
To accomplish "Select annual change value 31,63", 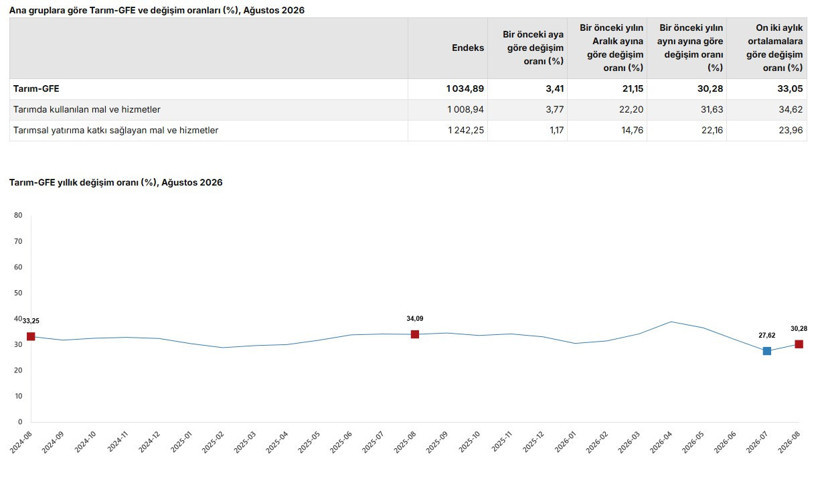I will [712, 110].
